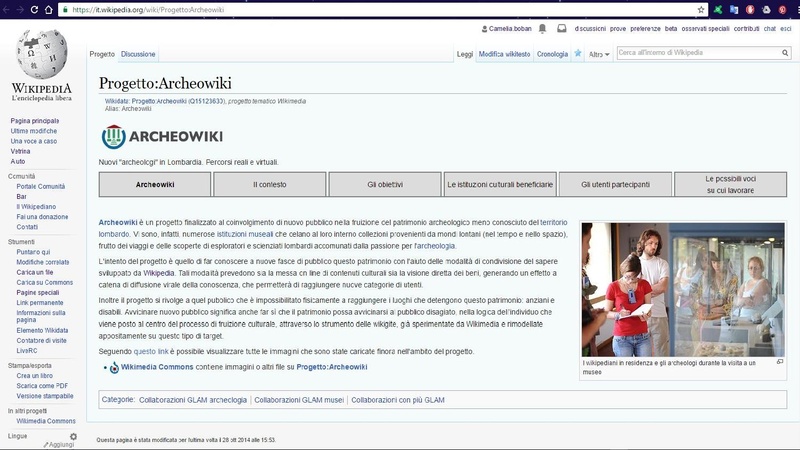Viewport: 800px width, 450px height.
Task: Open category Collaborazioni con più GLAM
Action: point(397,400)
